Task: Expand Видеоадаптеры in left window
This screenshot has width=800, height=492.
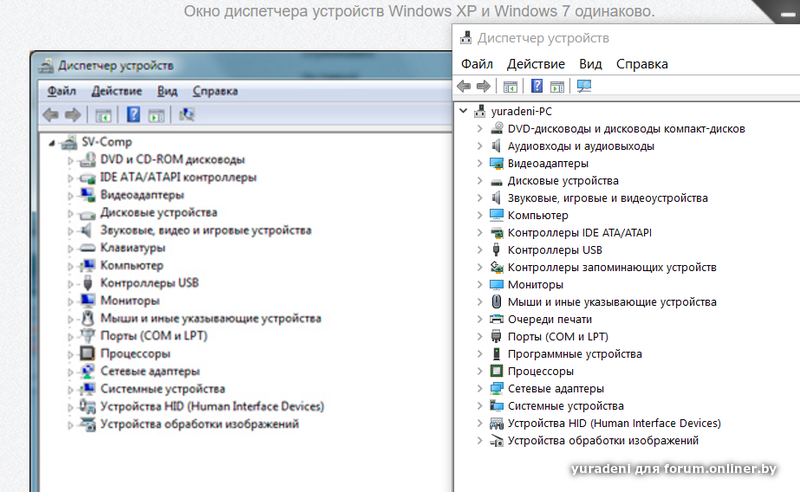Action: (70, 195)
